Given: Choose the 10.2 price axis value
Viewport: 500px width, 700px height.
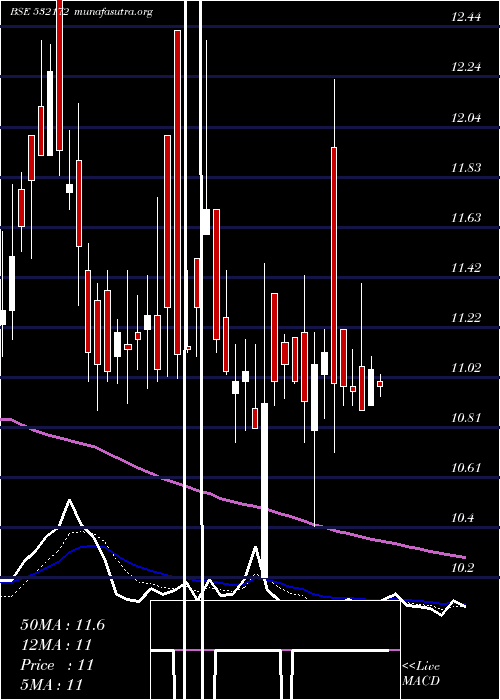Looking at the screenshot, I should tap(463, 568).
